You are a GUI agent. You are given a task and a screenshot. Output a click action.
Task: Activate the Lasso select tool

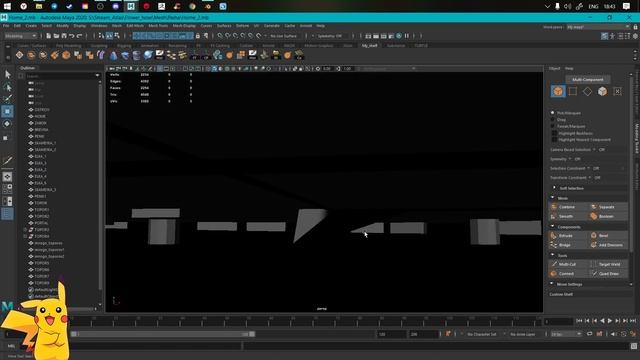point(7,87)
